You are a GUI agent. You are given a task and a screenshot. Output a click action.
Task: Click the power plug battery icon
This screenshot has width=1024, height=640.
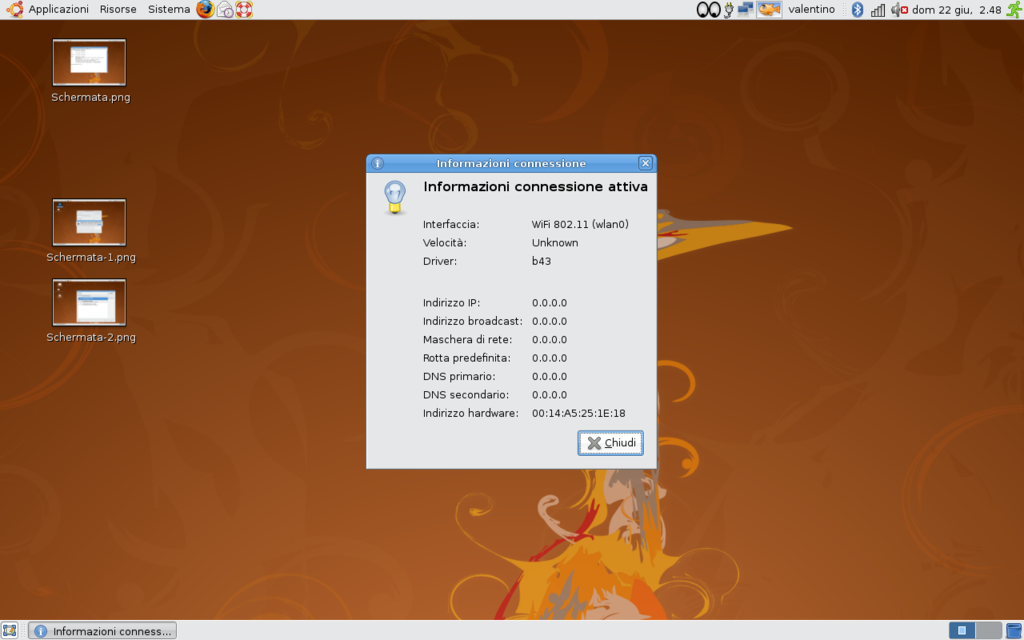pos(728,10)
